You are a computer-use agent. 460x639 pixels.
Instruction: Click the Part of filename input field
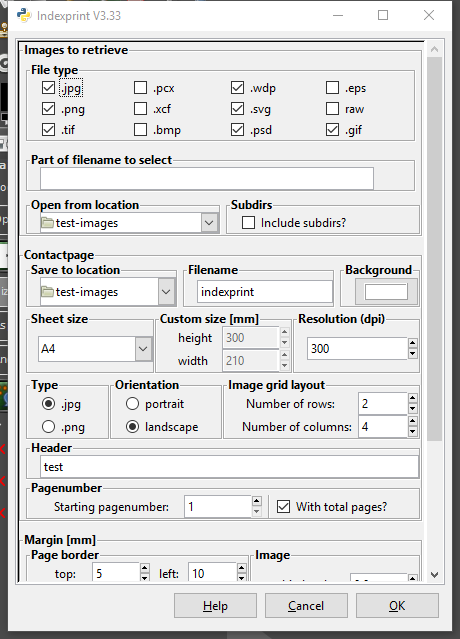[x=207, y=178]
